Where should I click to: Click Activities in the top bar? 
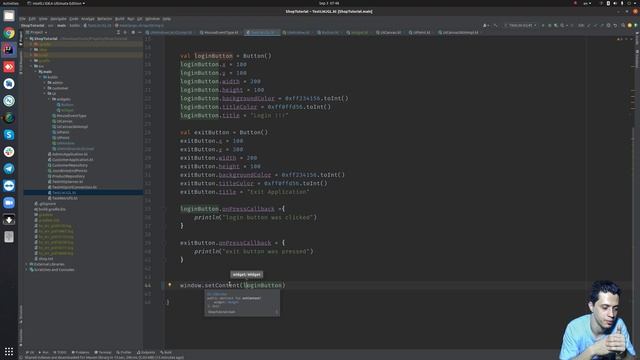[10, 3]
